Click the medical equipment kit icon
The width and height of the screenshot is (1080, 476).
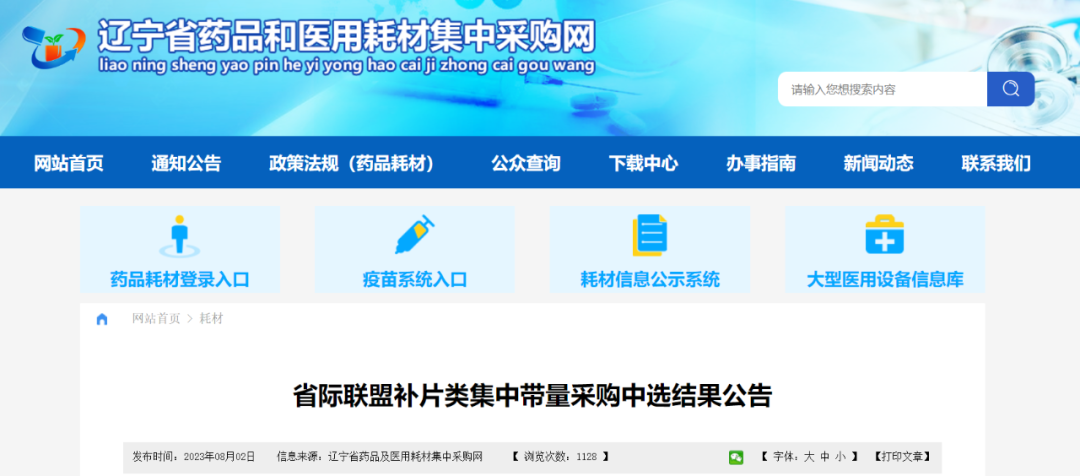tap(884, 235)
